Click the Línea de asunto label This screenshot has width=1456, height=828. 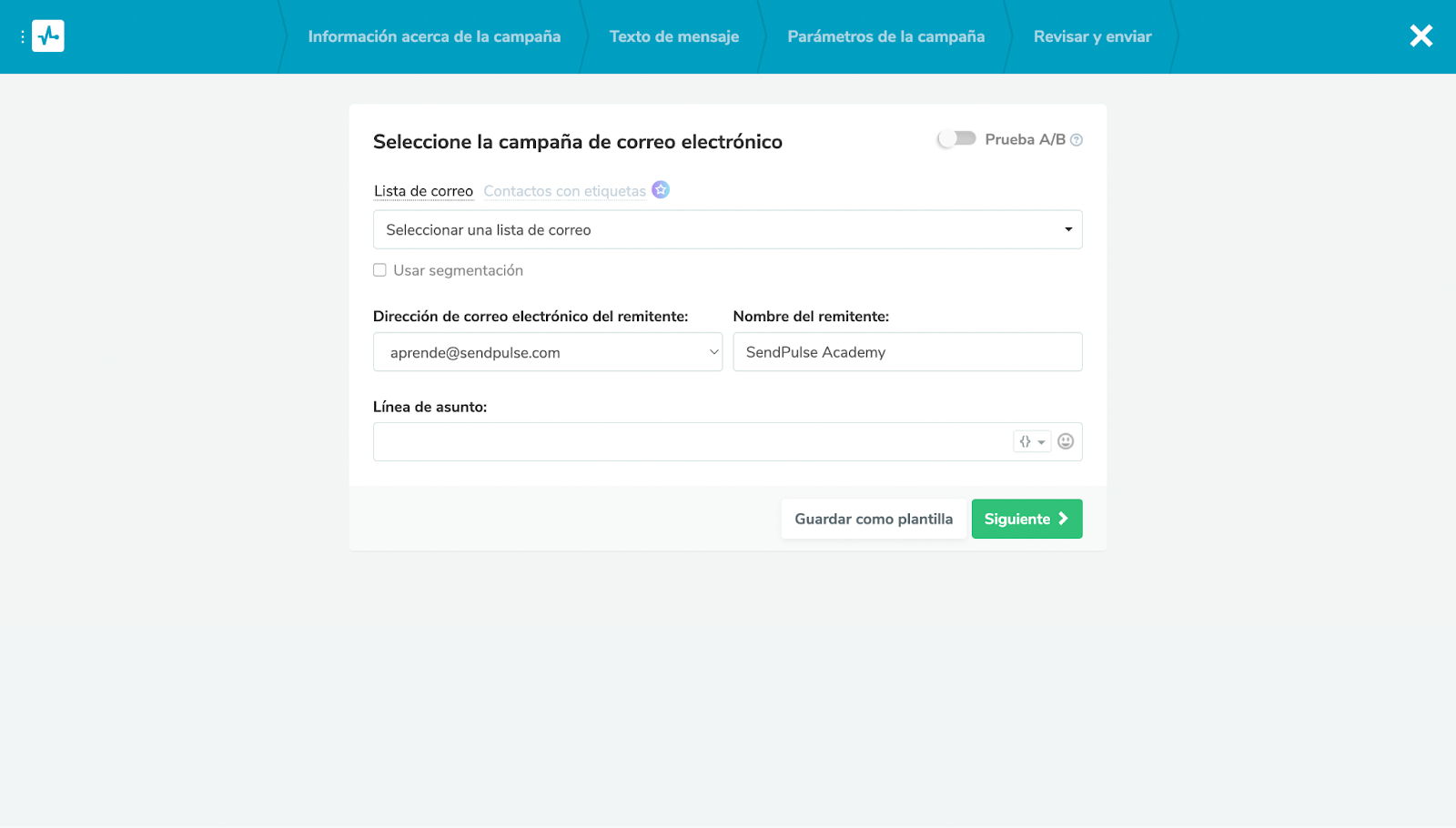click(x=430, y=407)
